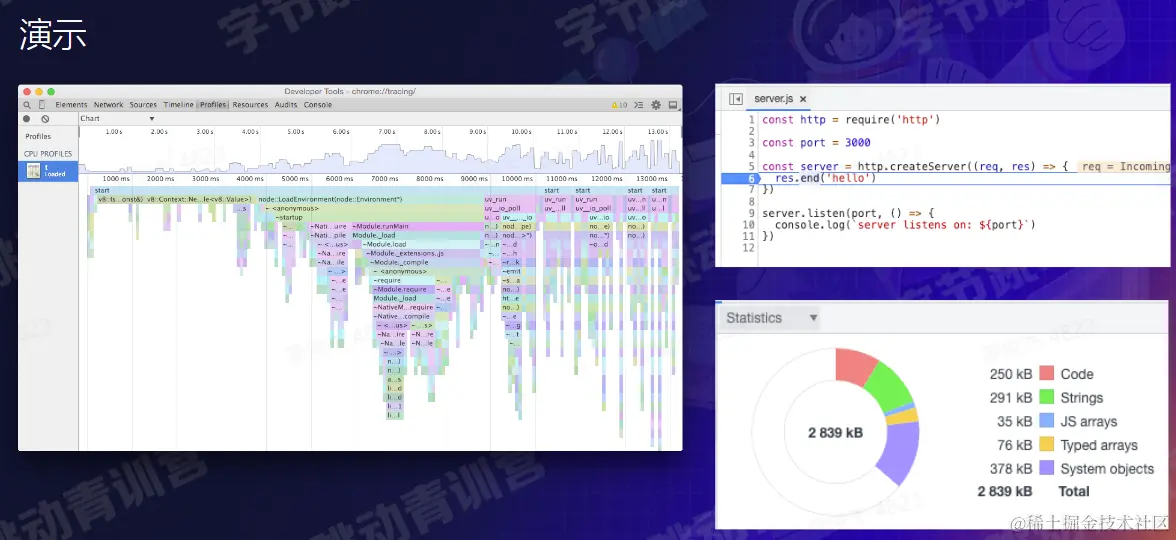The height and width of the screenshot is (540, 1176).
Task: Click the red Code legend swatch
Action: pos(1047,374)
